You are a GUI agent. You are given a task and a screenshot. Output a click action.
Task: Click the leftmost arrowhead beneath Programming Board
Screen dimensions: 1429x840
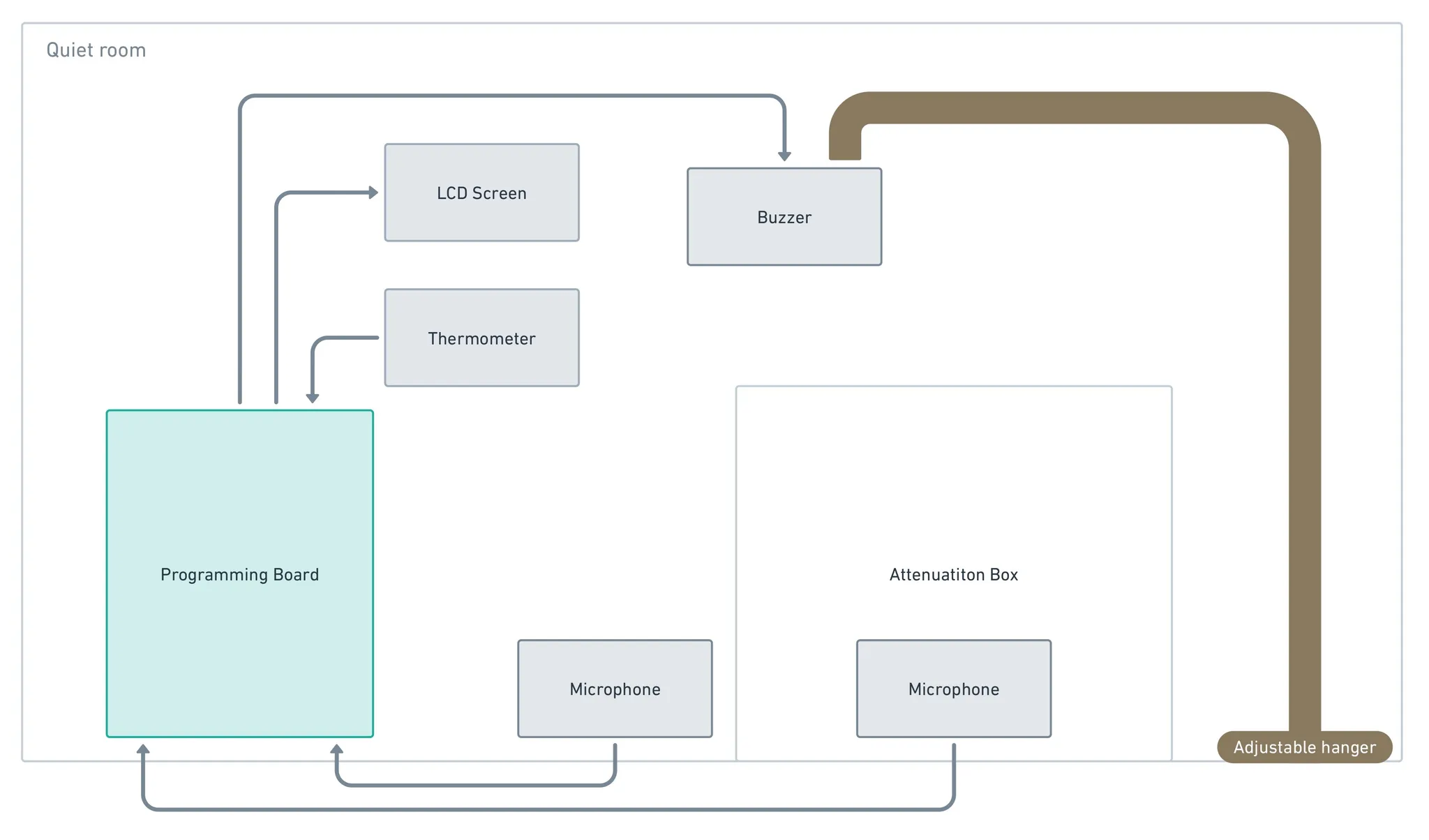coord(143,749)
